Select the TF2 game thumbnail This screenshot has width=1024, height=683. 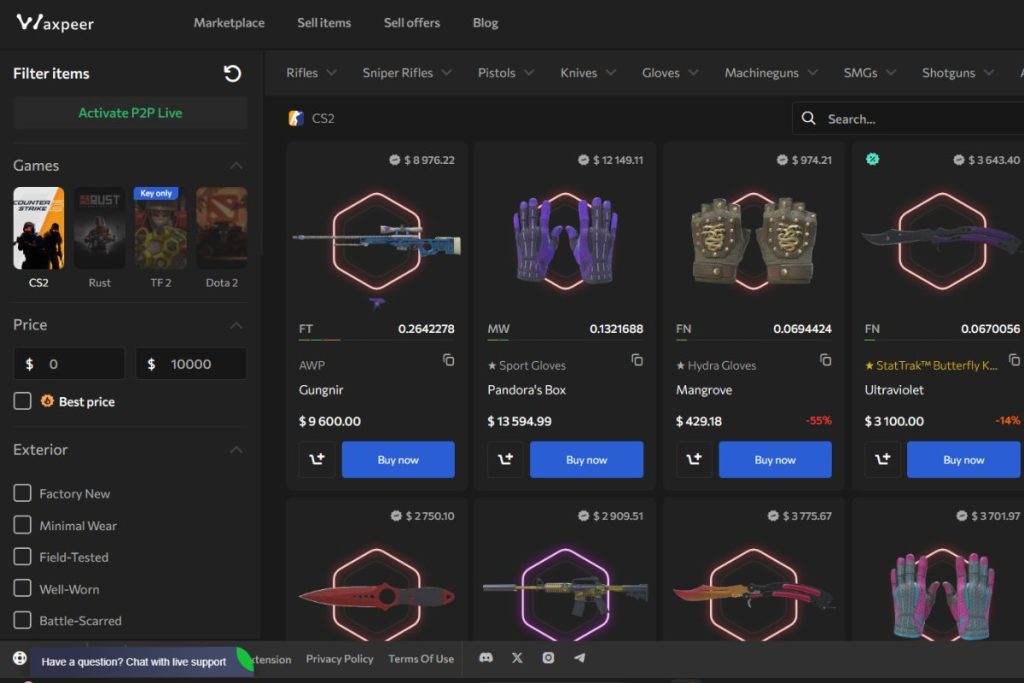tap(161, 228)
